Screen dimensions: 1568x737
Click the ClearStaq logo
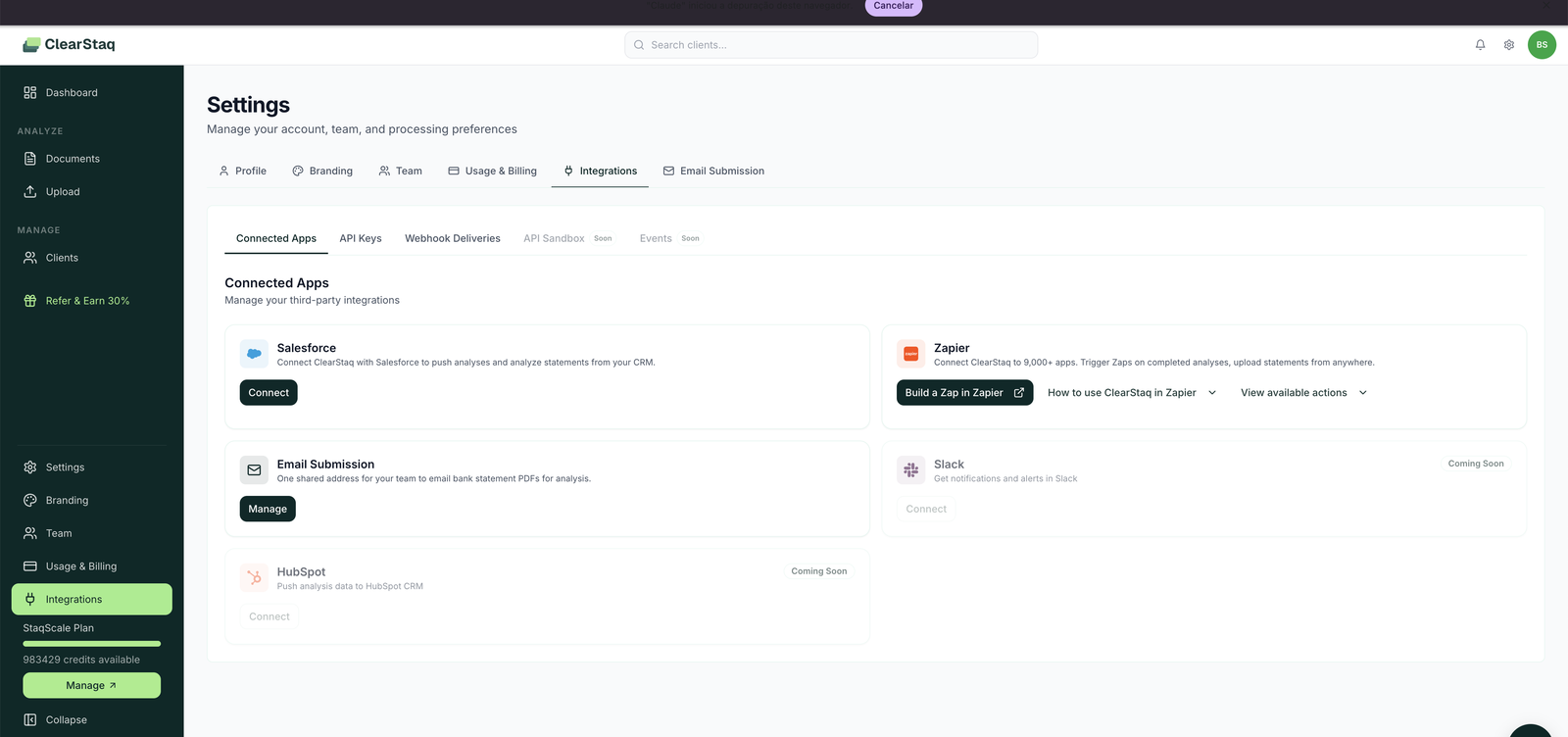69,44
